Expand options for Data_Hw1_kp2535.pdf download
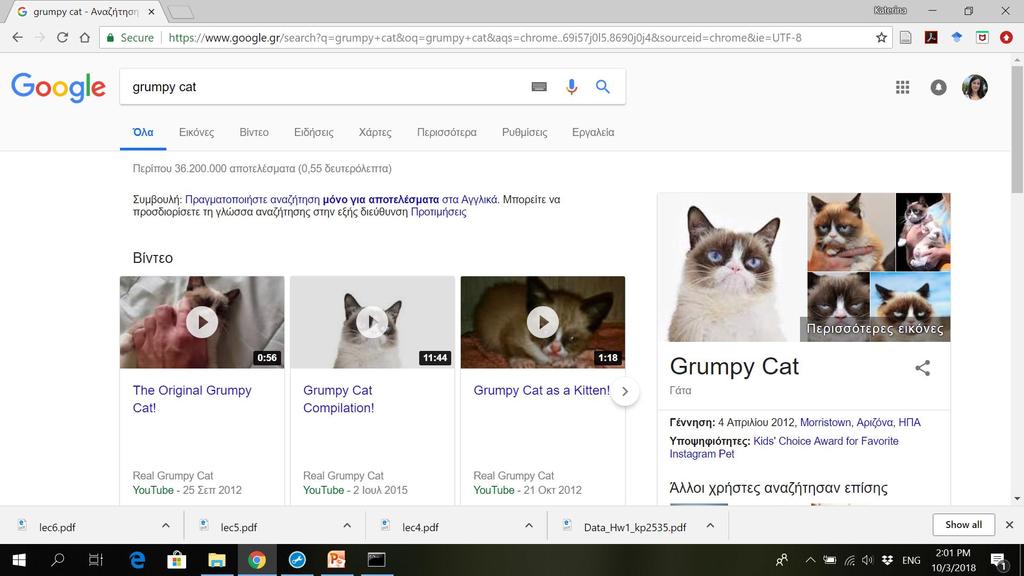The width and height of the screenshot is (1024, 576). tap(710, 526)
